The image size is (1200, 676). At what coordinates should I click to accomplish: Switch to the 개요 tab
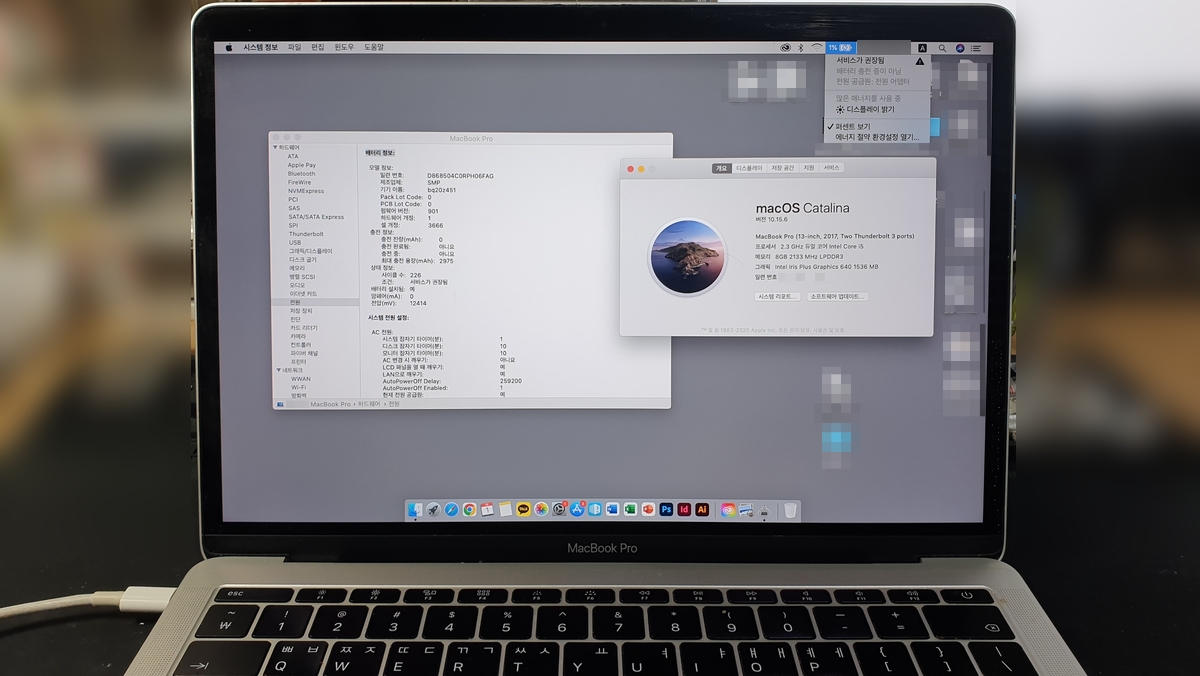721,168
